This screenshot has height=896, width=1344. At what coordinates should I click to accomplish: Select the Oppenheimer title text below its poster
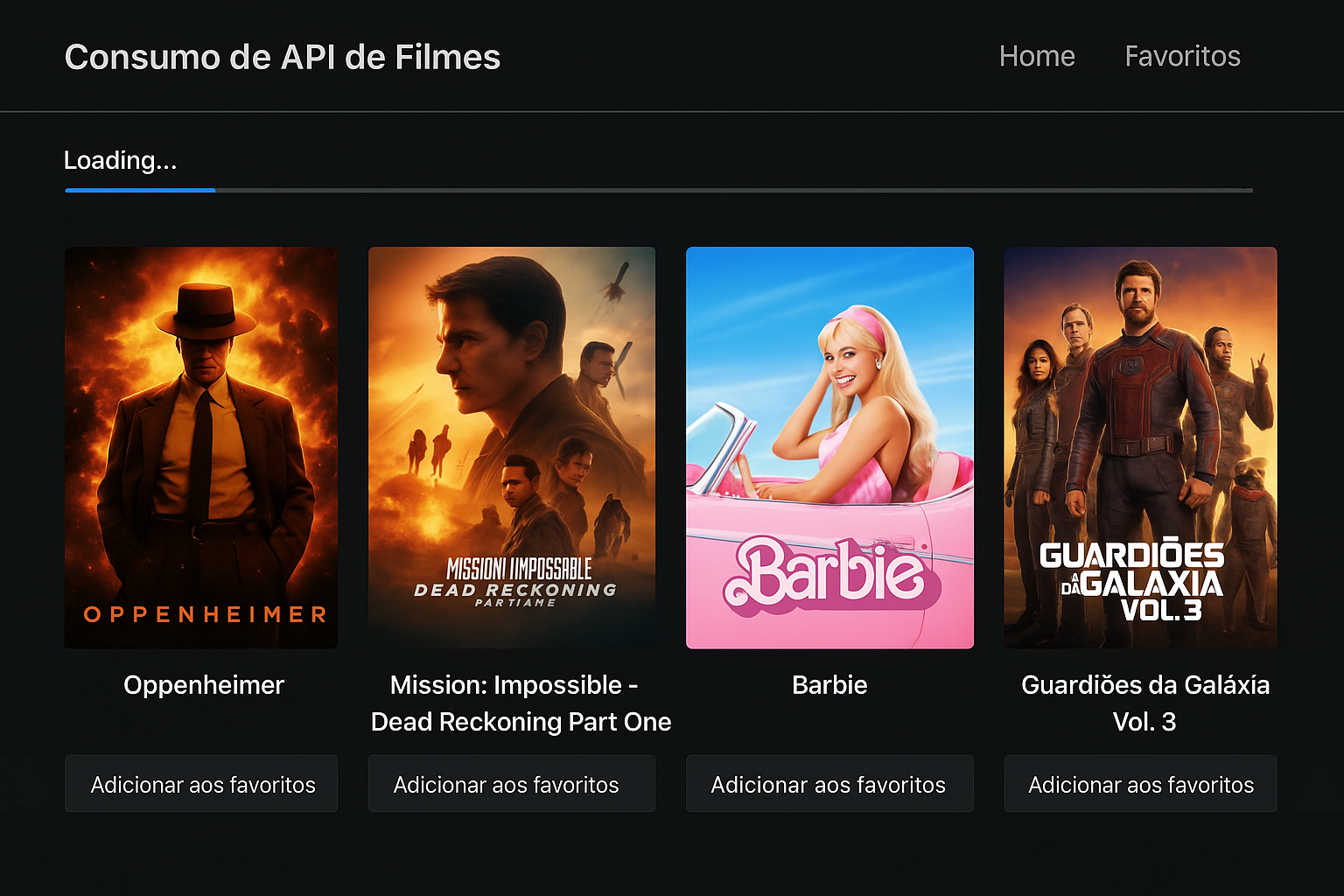(204, 685)
